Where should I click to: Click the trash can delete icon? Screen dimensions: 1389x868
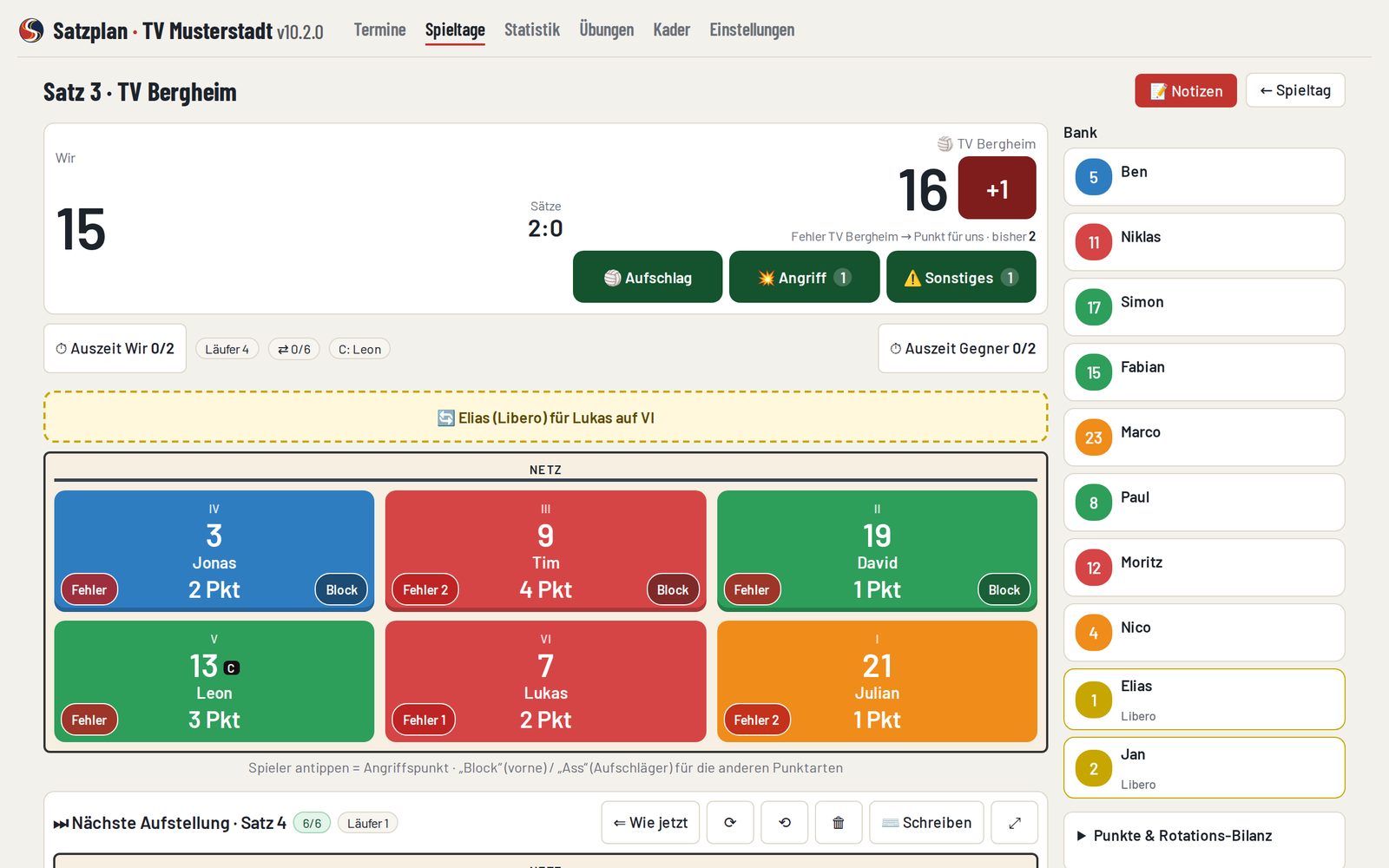coord(839,823)
